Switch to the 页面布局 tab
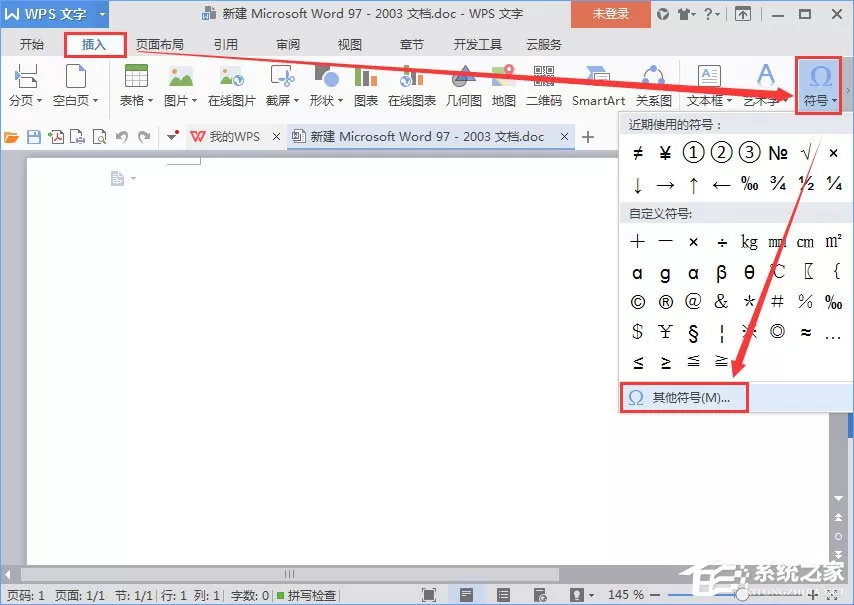The height and width of the screenshot is (605, 854). pyautogui.click(x=160, y=45)
